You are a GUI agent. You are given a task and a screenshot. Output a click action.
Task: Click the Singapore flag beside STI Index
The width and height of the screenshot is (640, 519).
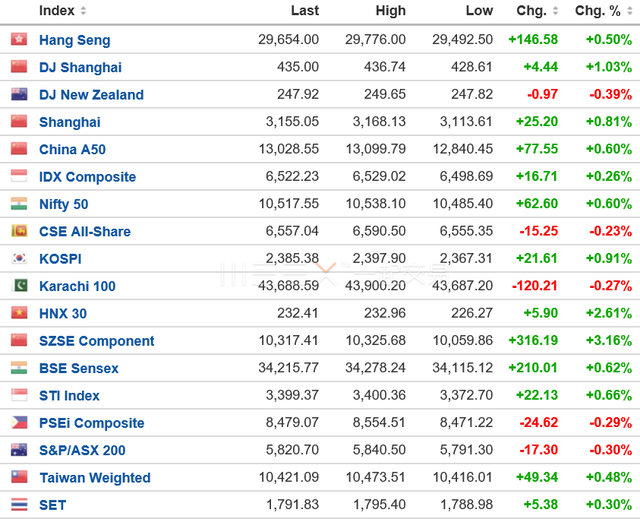19,395
